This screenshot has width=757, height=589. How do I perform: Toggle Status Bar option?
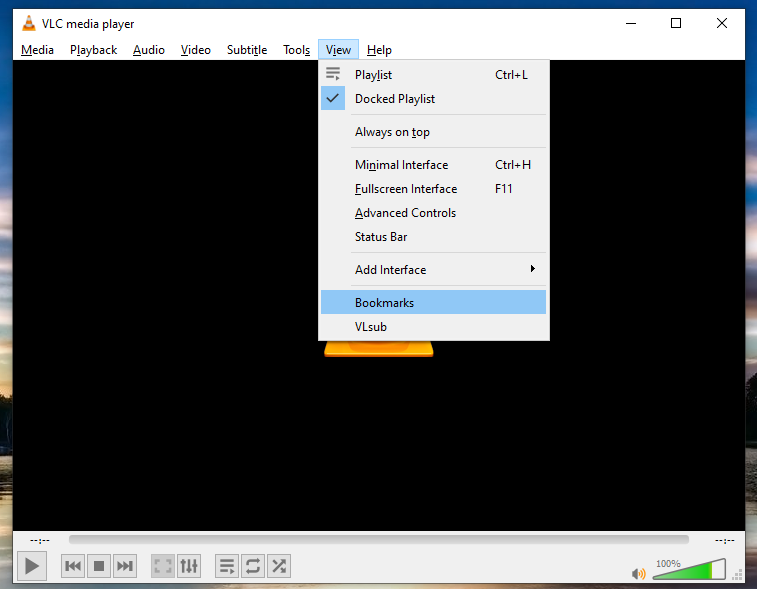click(x=434, y=237)
